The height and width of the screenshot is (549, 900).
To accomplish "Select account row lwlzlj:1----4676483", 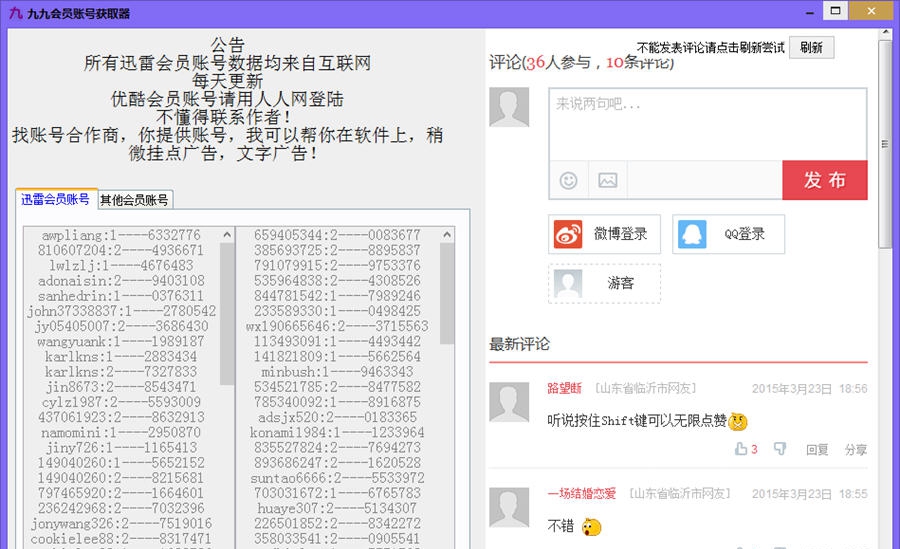I will (x=121, y=265).
